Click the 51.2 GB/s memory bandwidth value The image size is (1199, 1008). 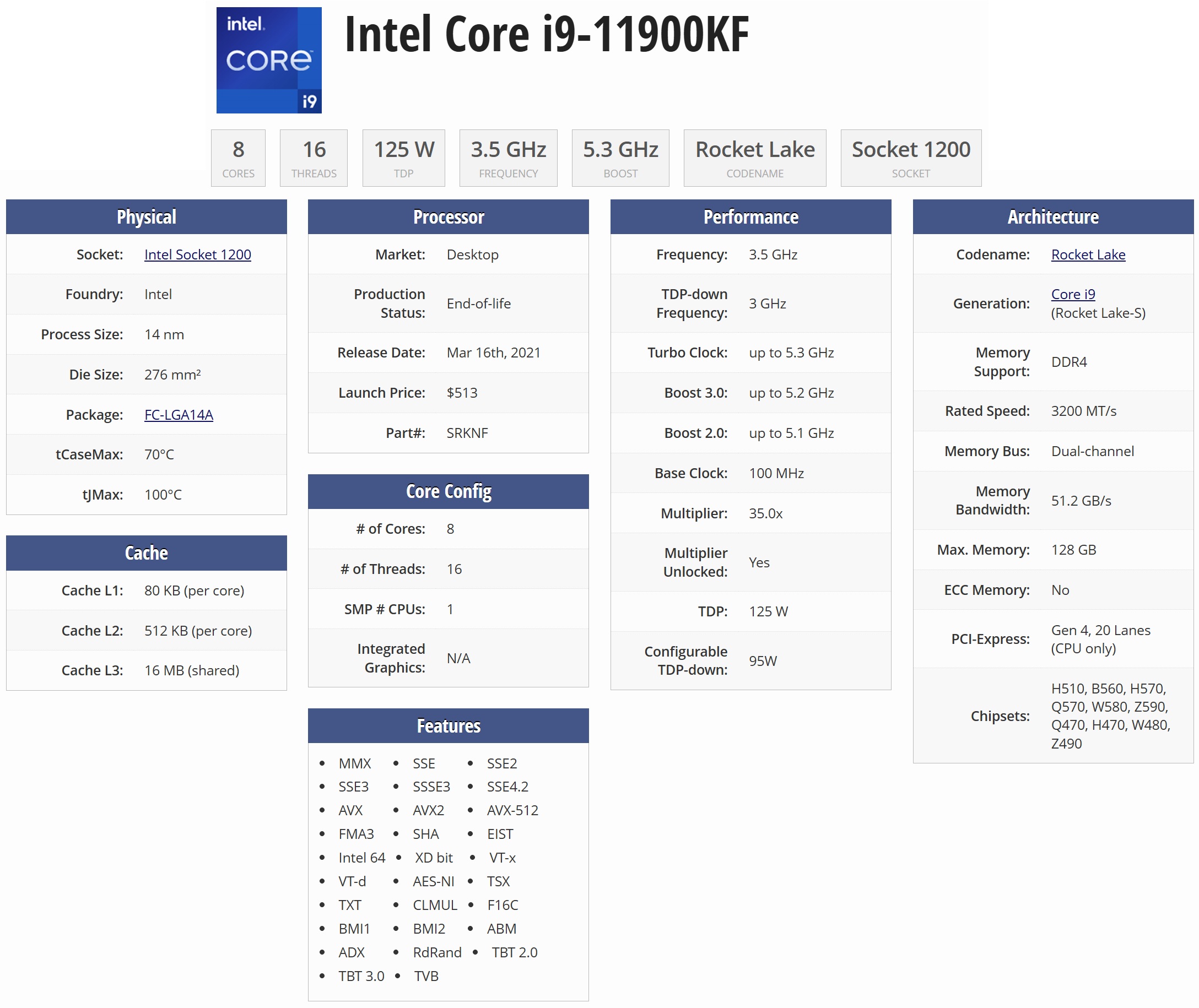[1081, 501]
